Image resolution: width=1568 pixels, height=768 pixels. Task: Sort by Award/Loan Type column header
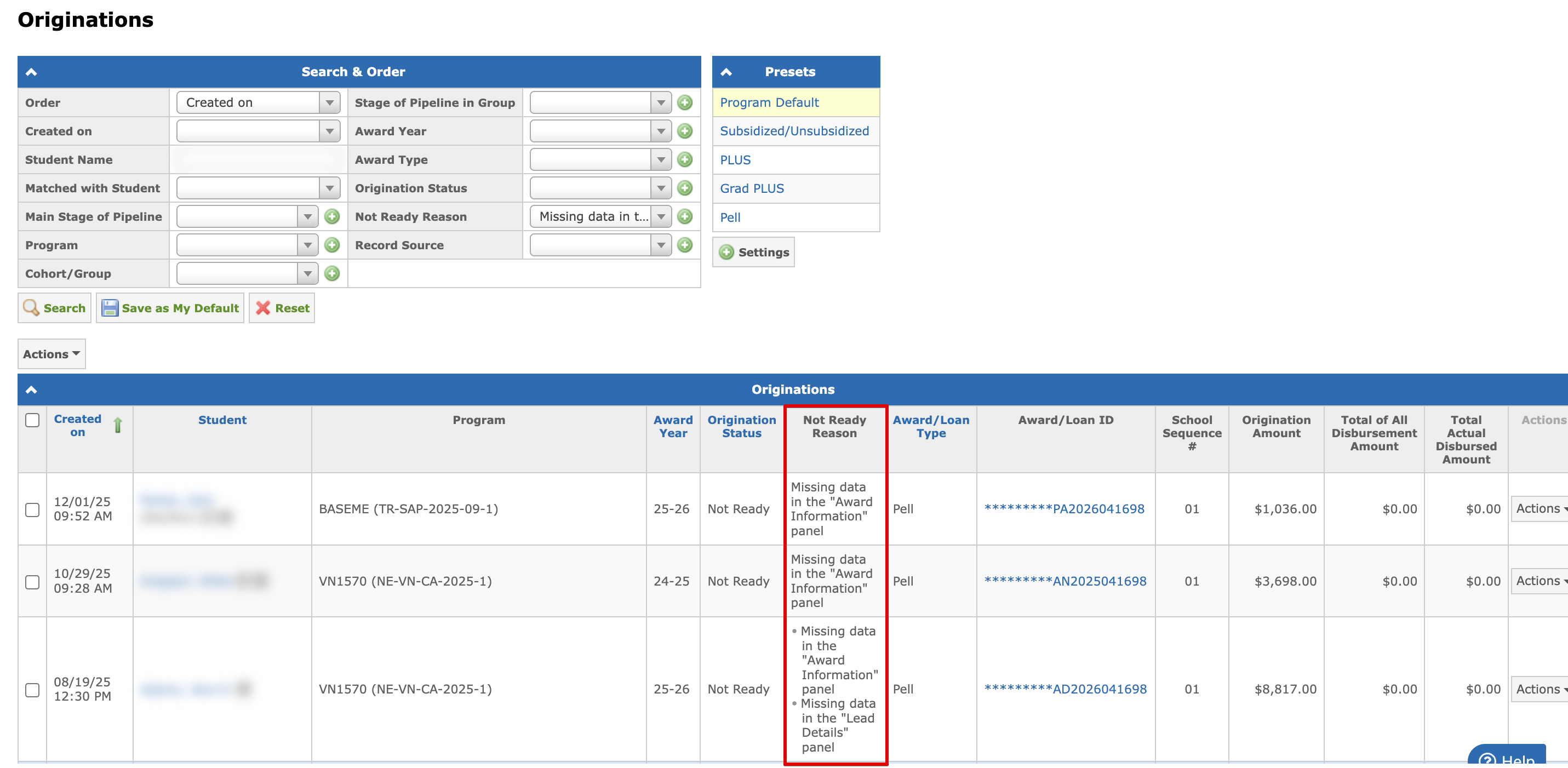click(x=931, y=427)
